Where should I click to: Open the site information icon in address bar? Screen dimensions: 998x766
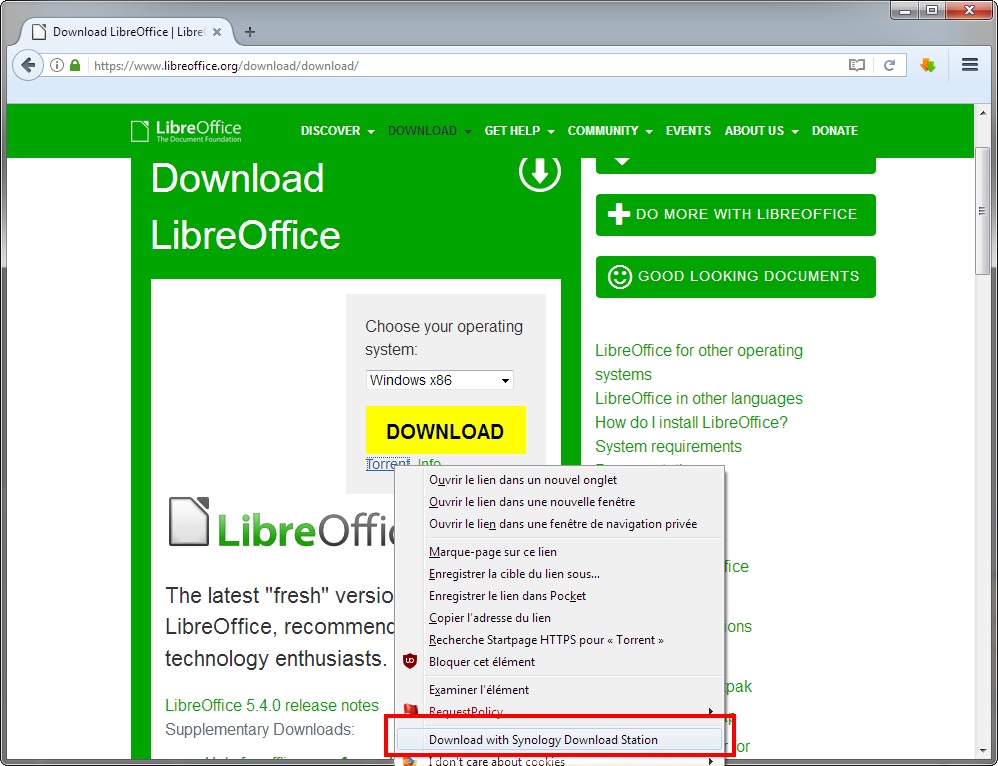[x=57, y=65]
